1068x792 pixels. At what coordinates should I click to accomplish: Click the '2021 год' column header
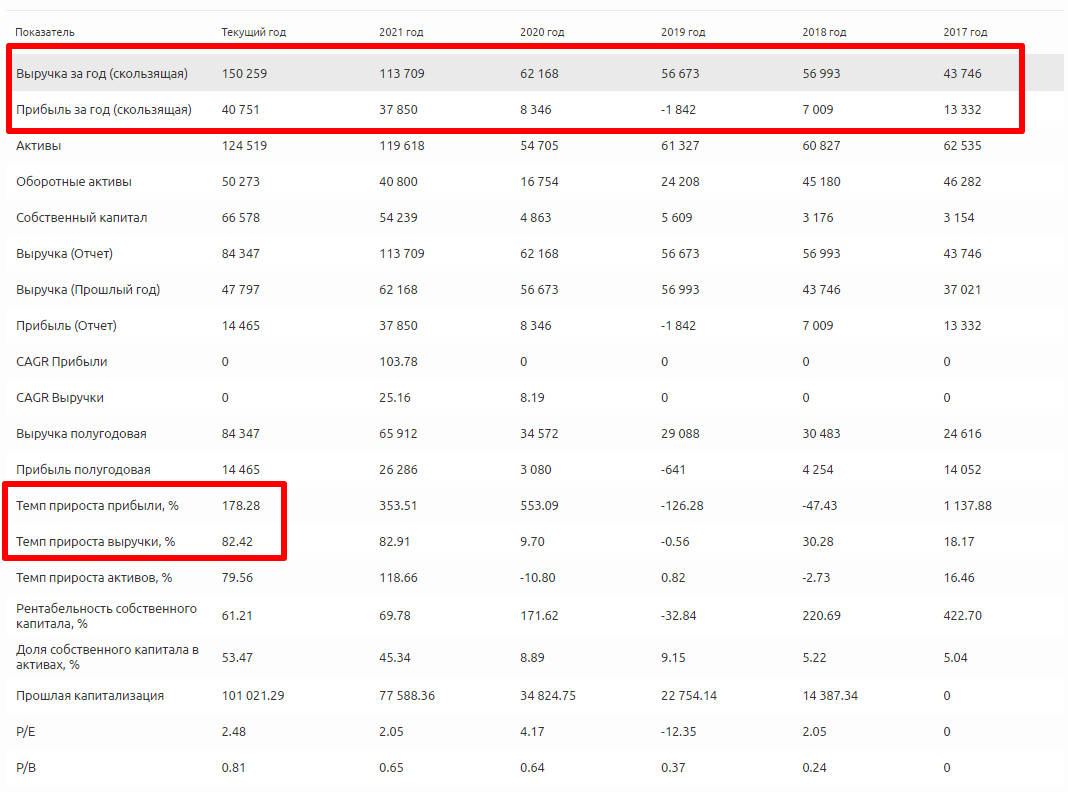click(401, 33)
